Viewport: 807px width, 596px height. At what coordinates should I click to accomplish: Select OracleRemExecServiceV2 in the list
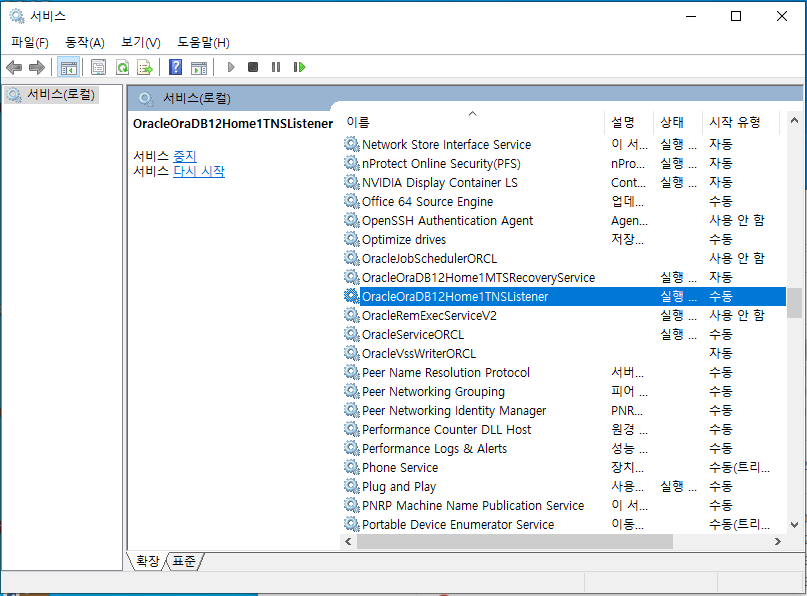point(429,315)
